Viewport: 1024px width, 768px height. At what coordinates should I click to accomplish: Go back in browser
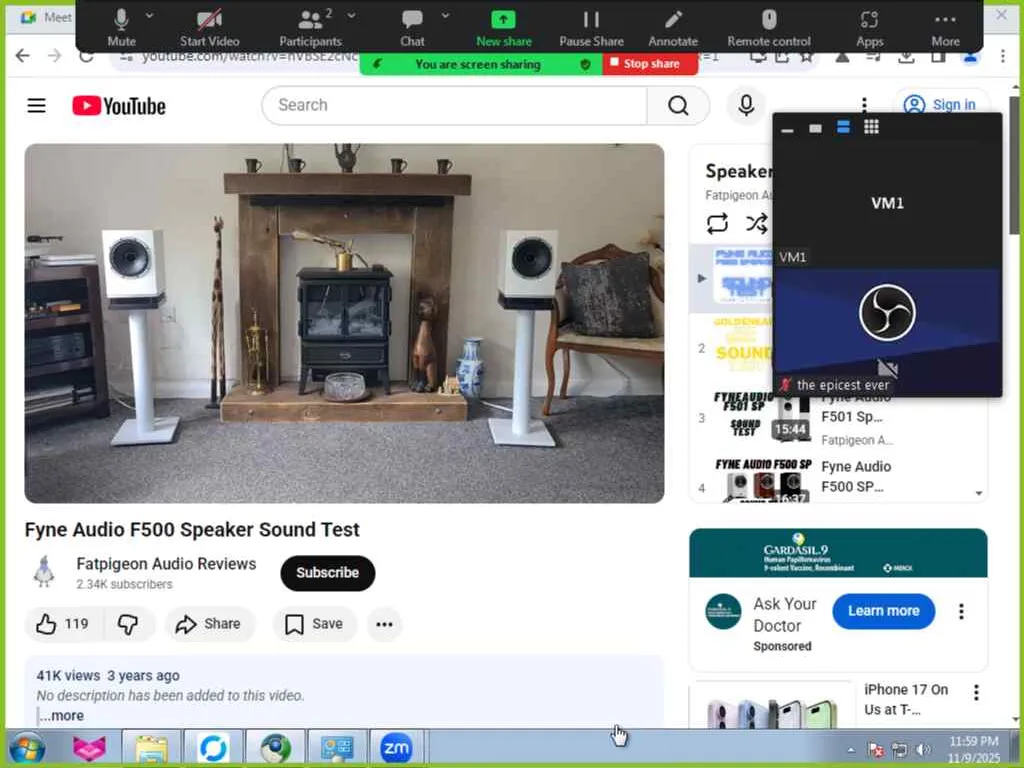click(23, 56)
